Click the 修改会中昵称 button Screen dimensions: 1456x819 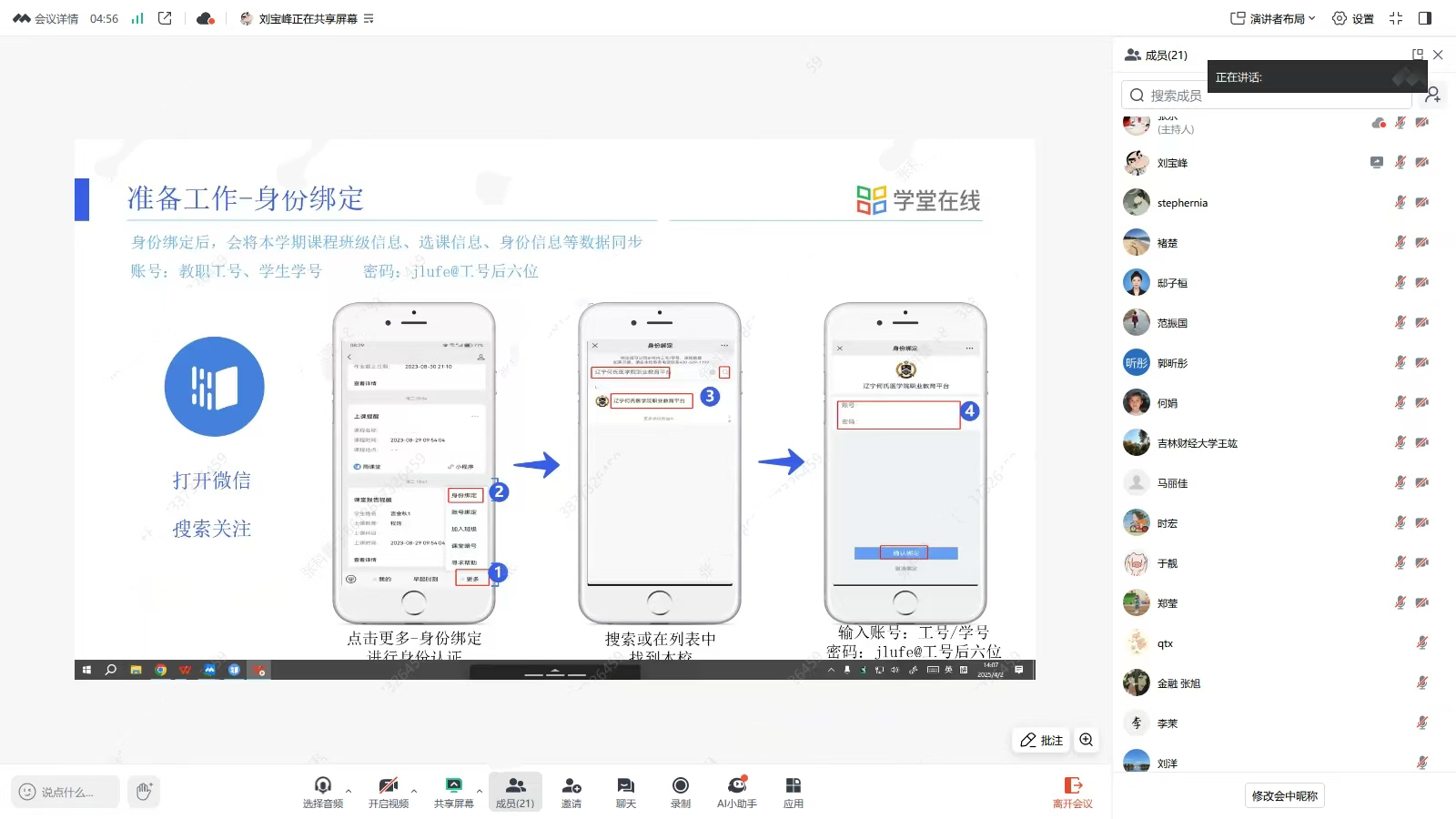pyautogui.click(x=1284, y=795)
